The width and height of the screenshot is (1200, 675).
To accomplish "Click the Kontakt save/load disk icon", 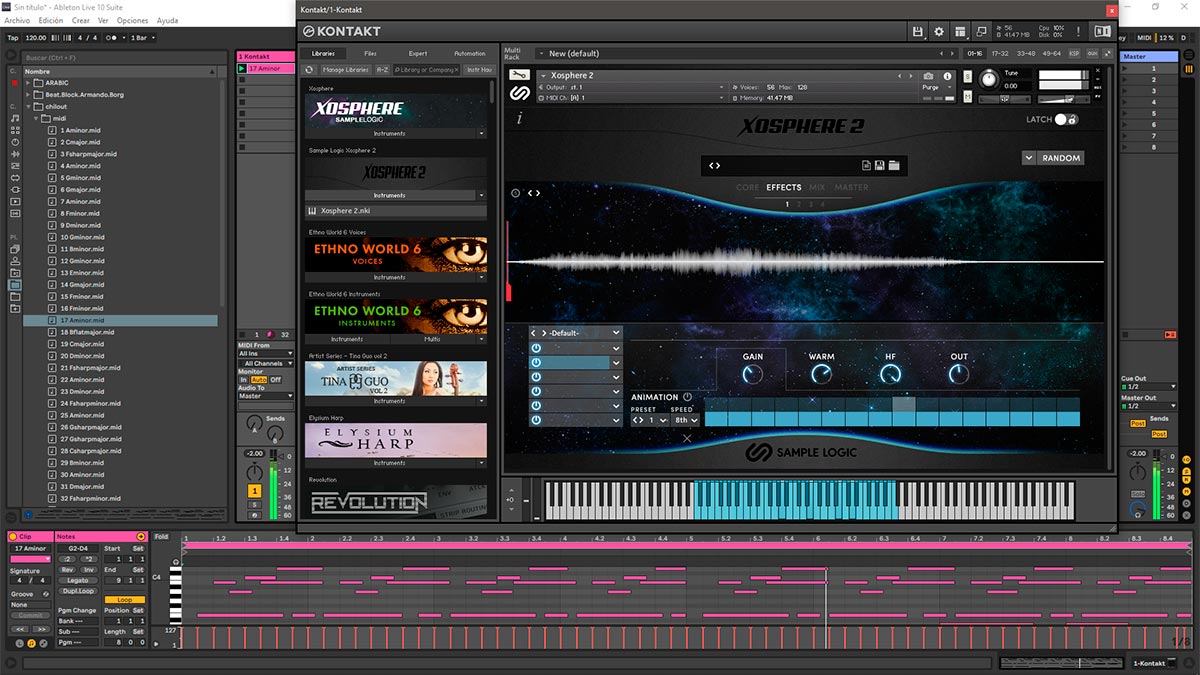I will 917,32.
